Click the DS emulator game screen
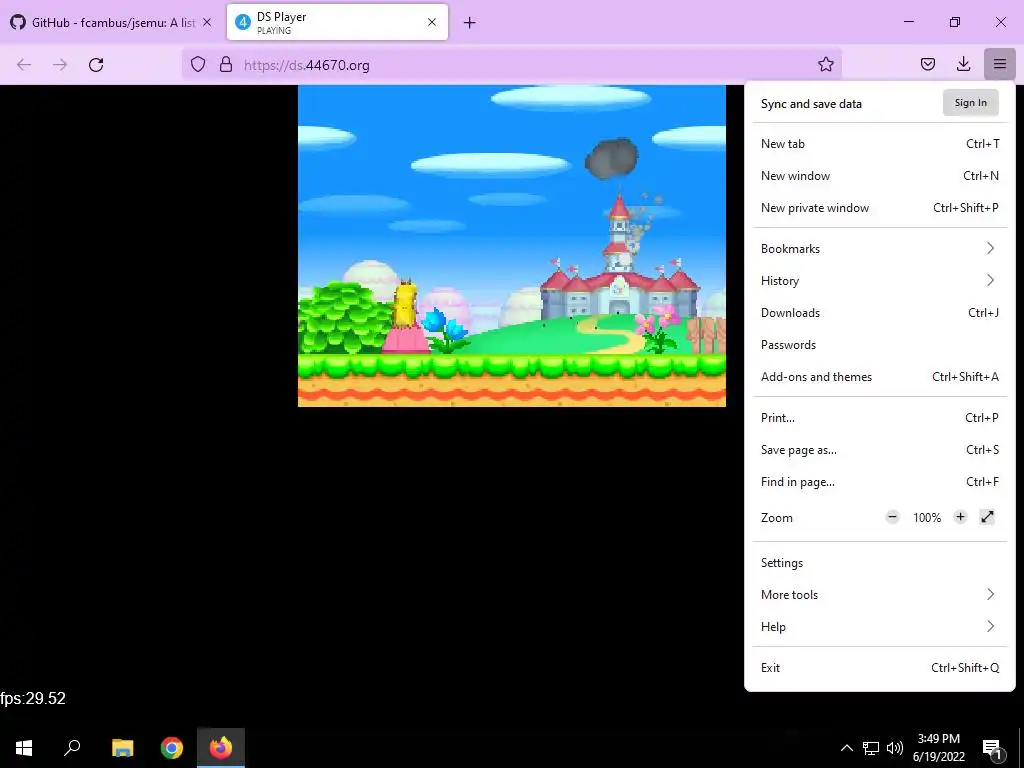Screen dimensions: 1024x768 511,246
